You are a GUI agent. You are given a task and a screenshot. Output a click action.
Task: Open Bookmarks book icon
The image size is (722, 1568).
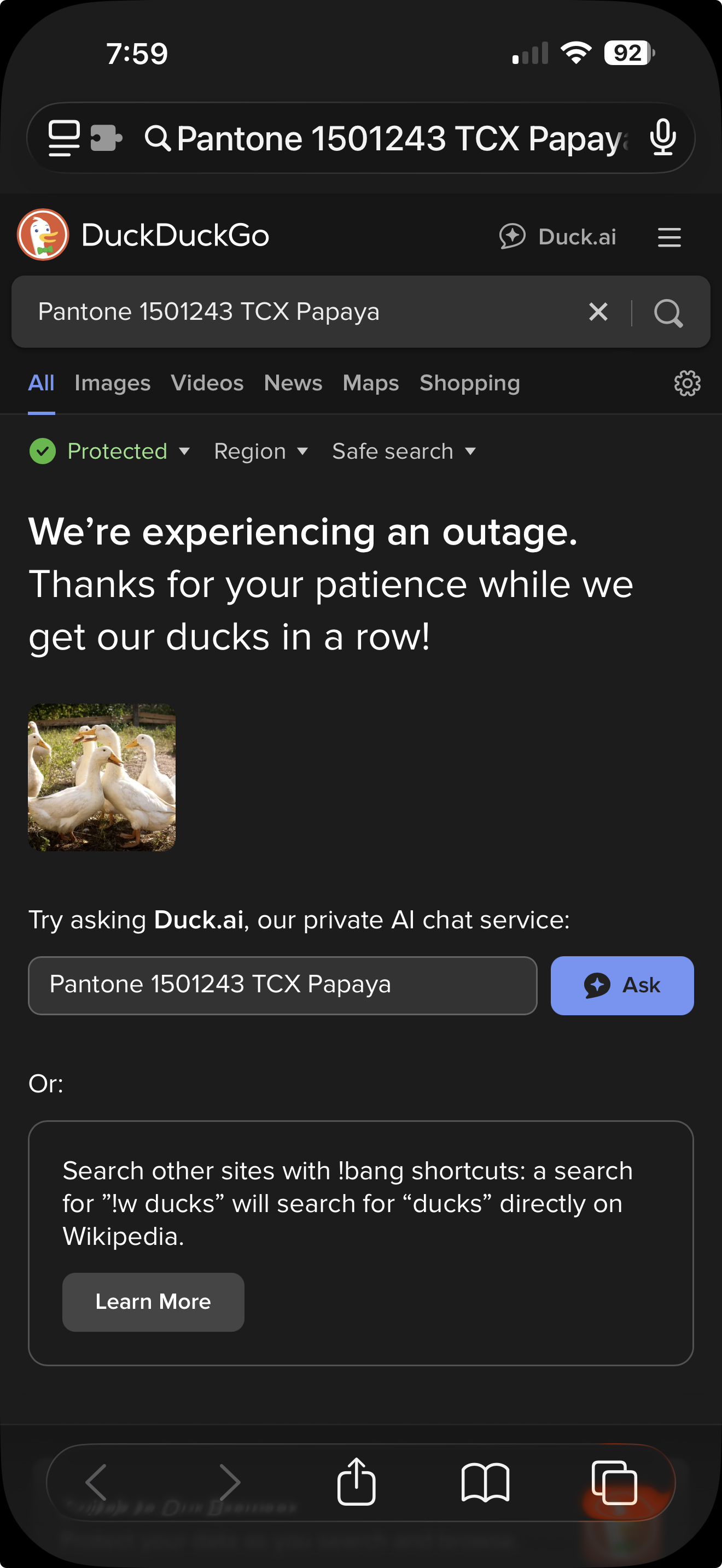(485, 1482)
